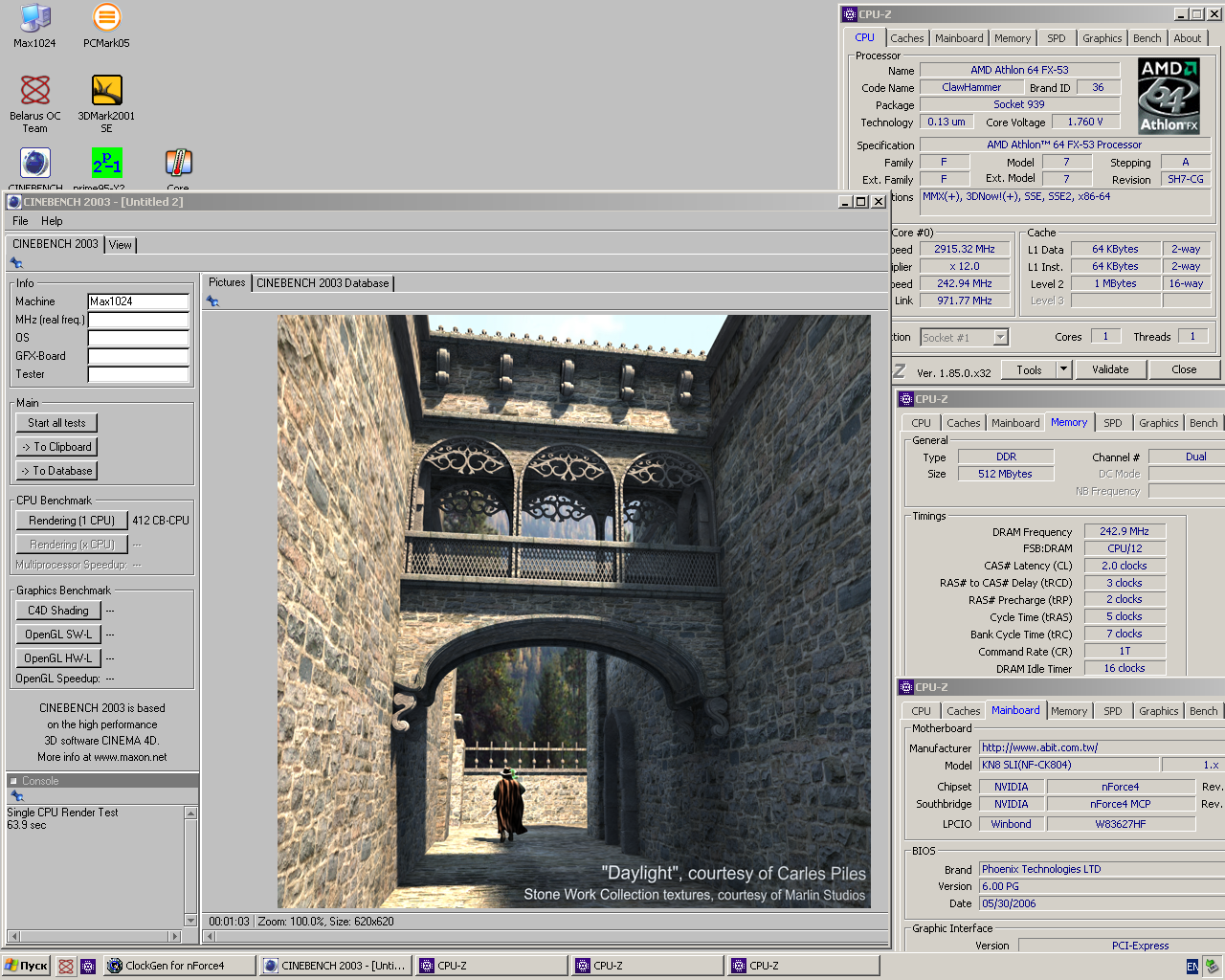Viewport: 1225px width, 980px height.
Task: Open the Tools dropdown arrow in CPU-Z
Action: coord(1063,369)
